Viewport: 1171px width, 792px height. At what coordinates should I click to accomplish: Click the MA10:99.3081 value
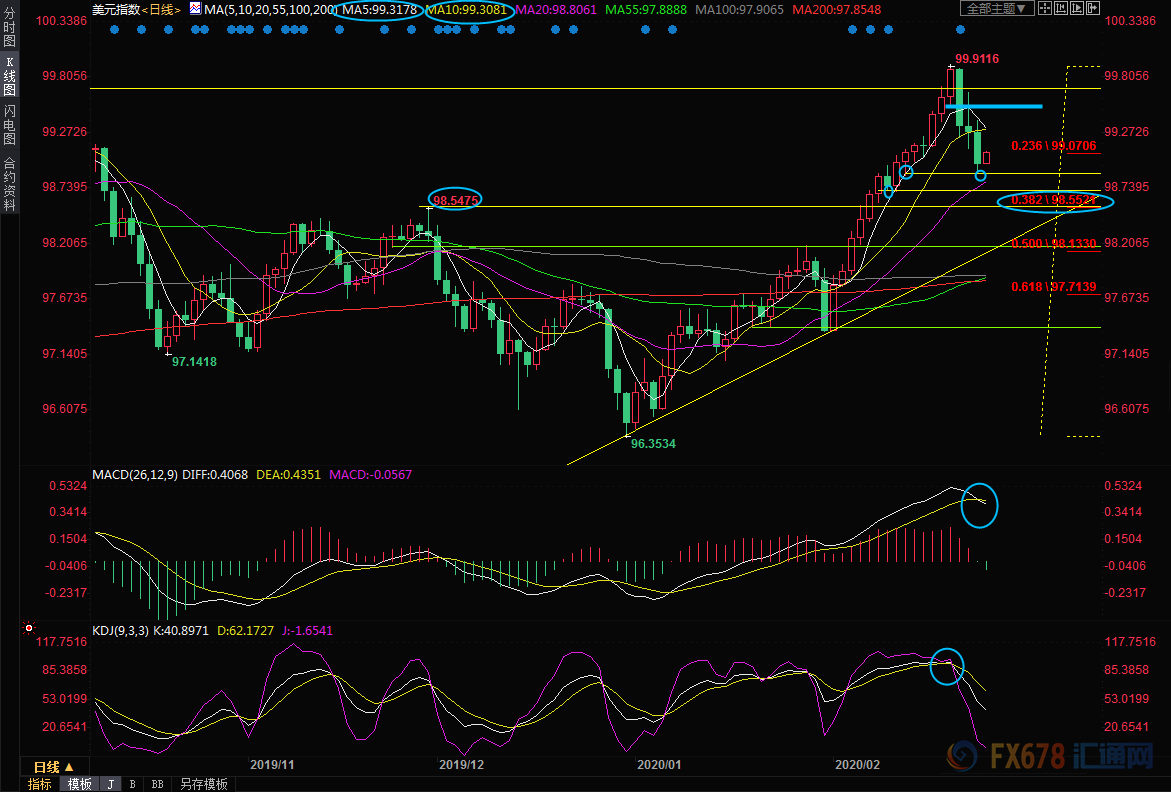(x=468, y=10)
